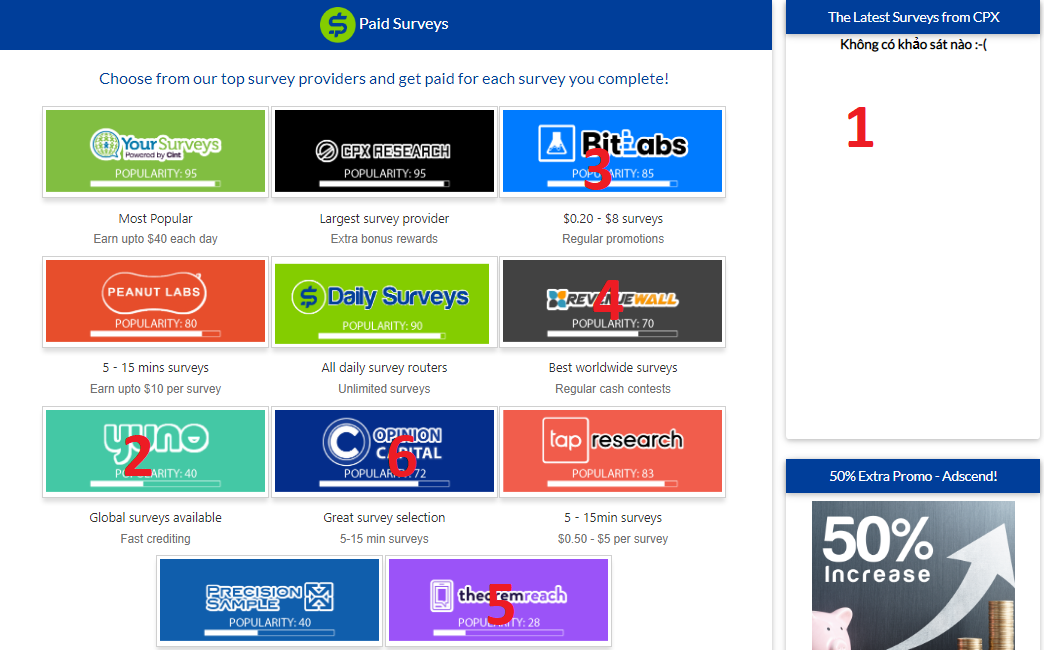Click '$0.50 - $5 per survey' text
Viewport: 1044px width, 650px height.
(613, 538)
